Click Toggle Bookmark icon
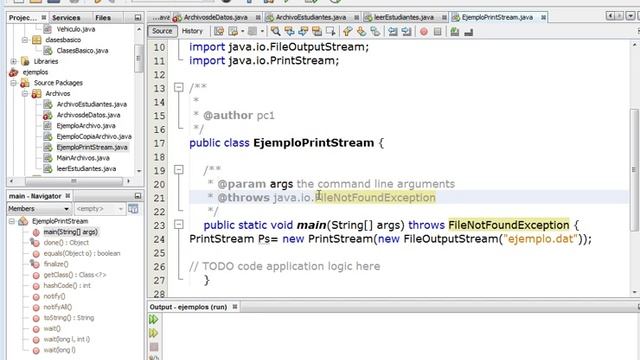Viewport: 640px width, 360px height. (375, 31)
